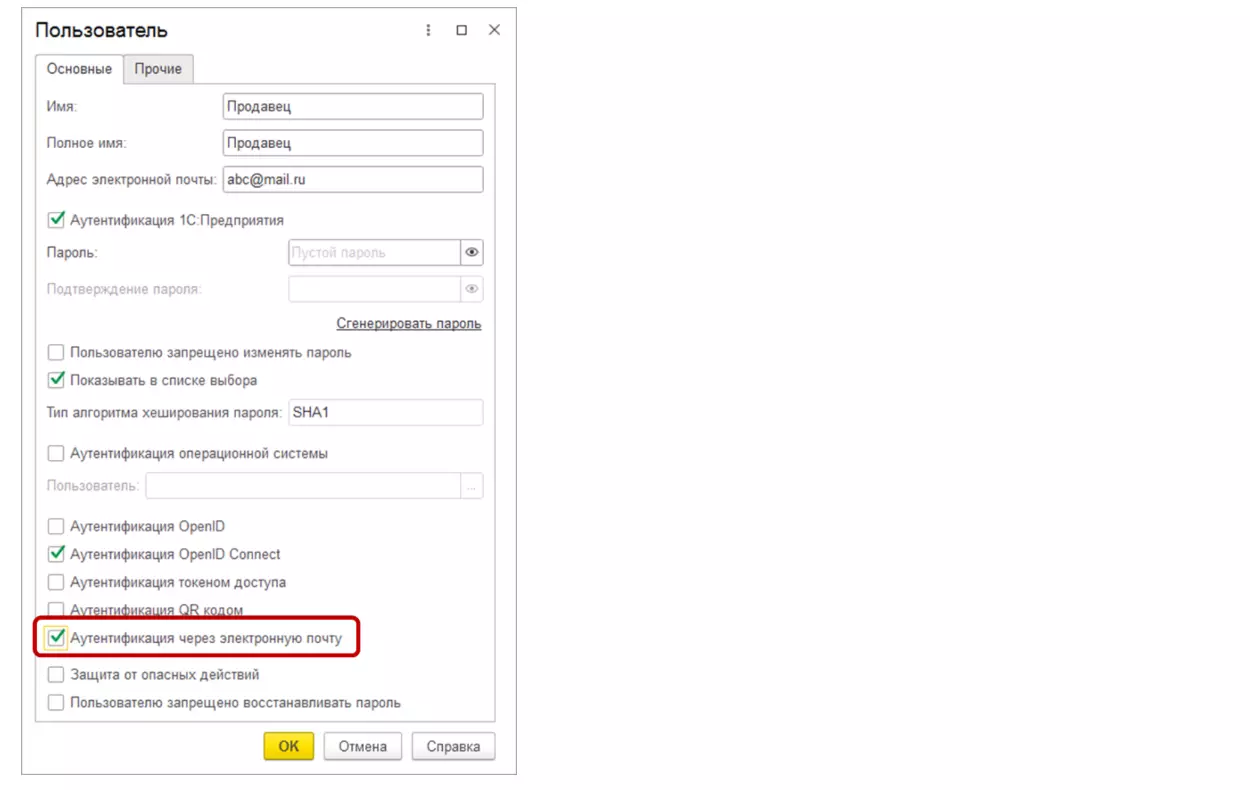Uncheck Показывать в списке выбора
Viewport: 1250px width, 790px height.
coord(56,380)
